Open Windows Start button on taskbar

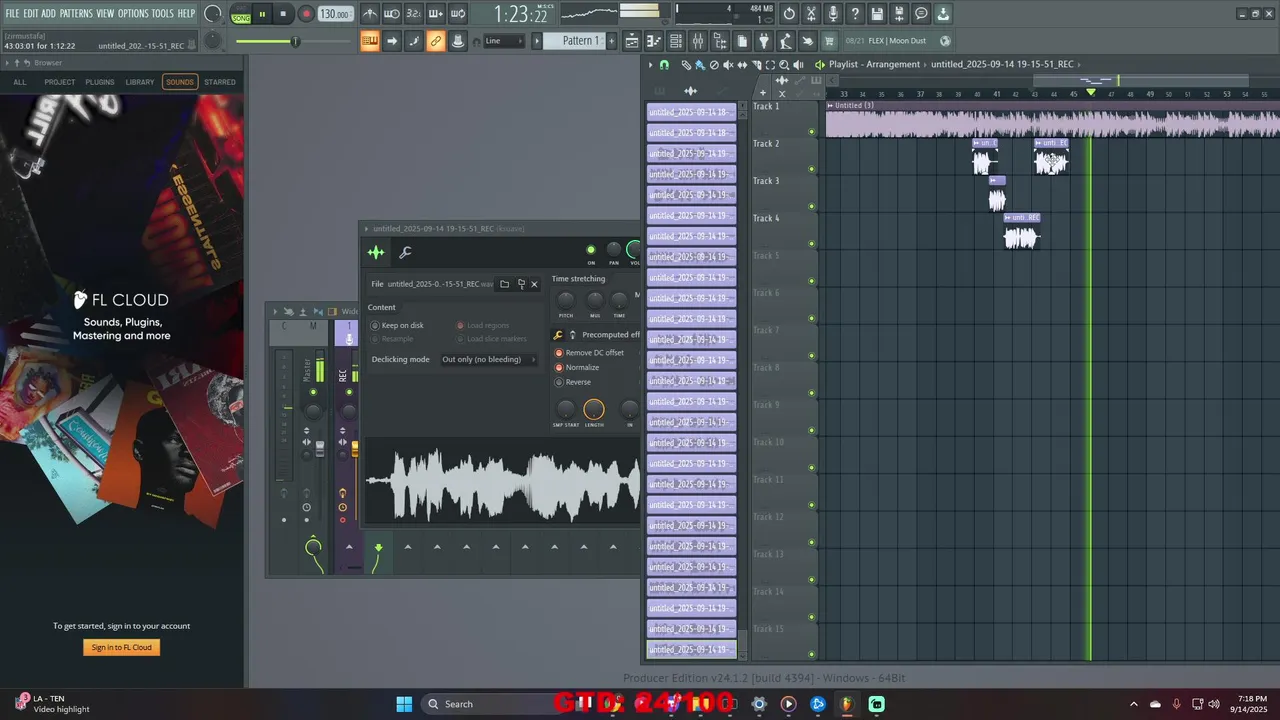point(404,704)
